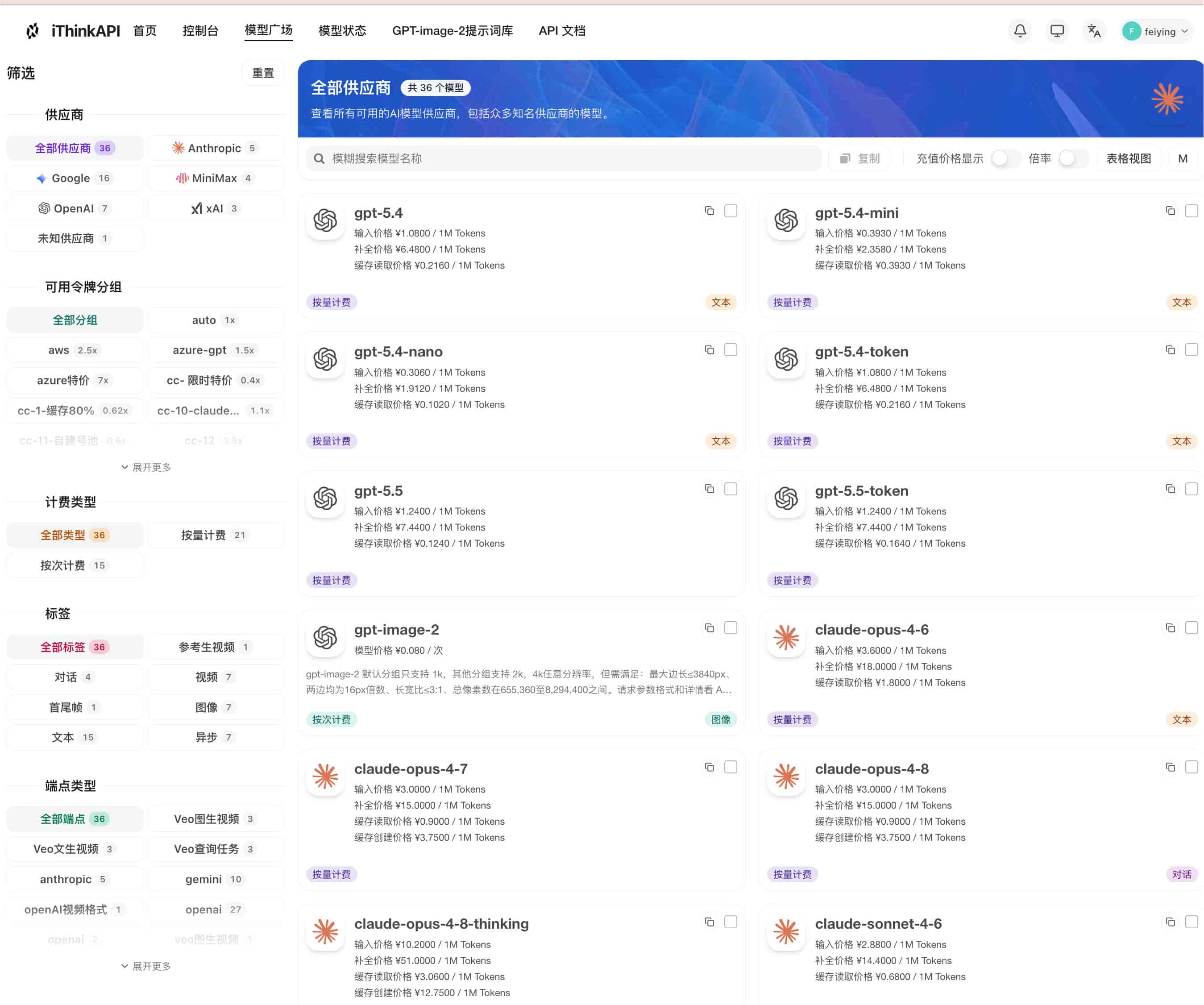Click the 重置 filter reset button

pos(263,73)
